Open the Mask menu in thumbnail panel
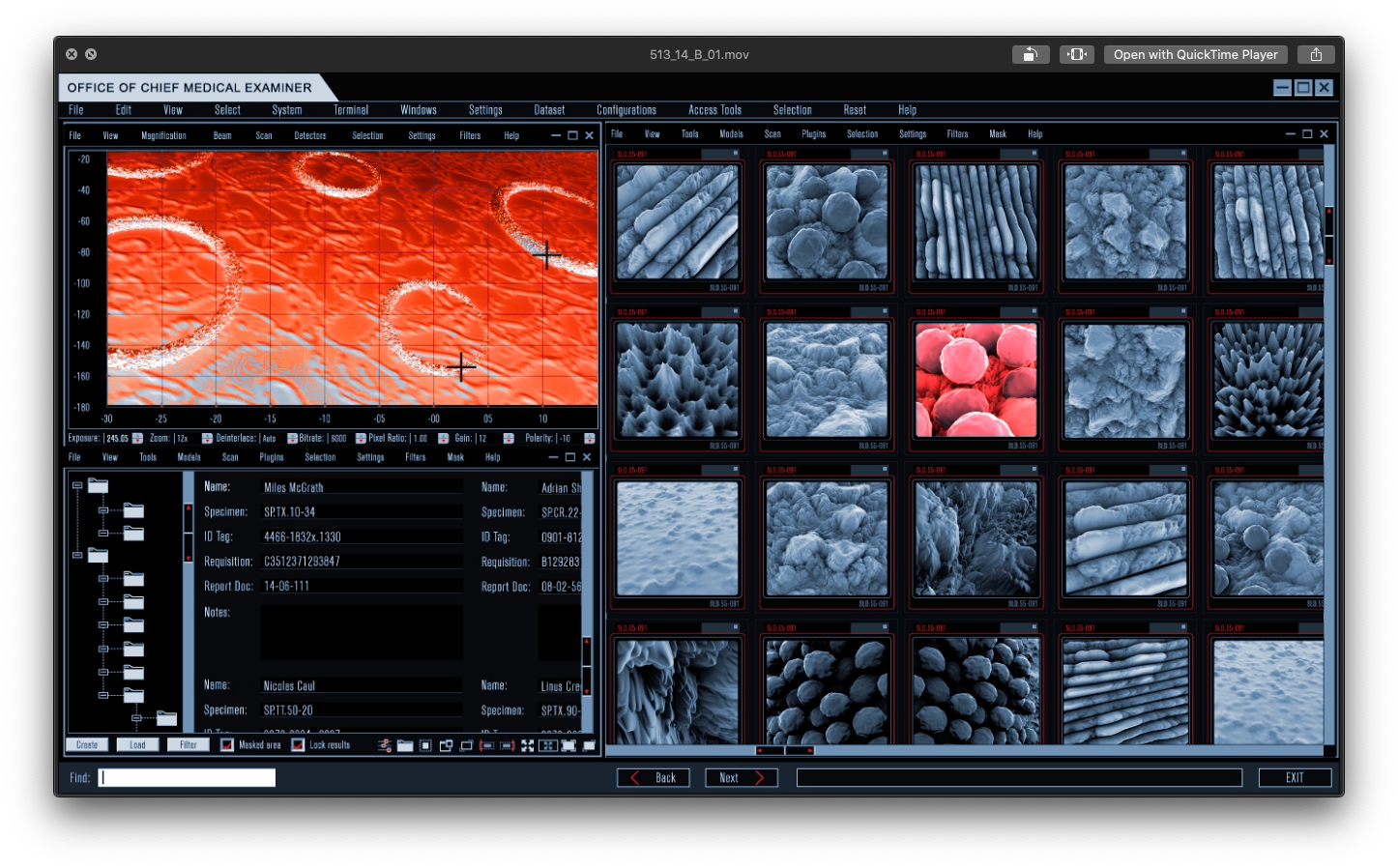 pos(998,134)
